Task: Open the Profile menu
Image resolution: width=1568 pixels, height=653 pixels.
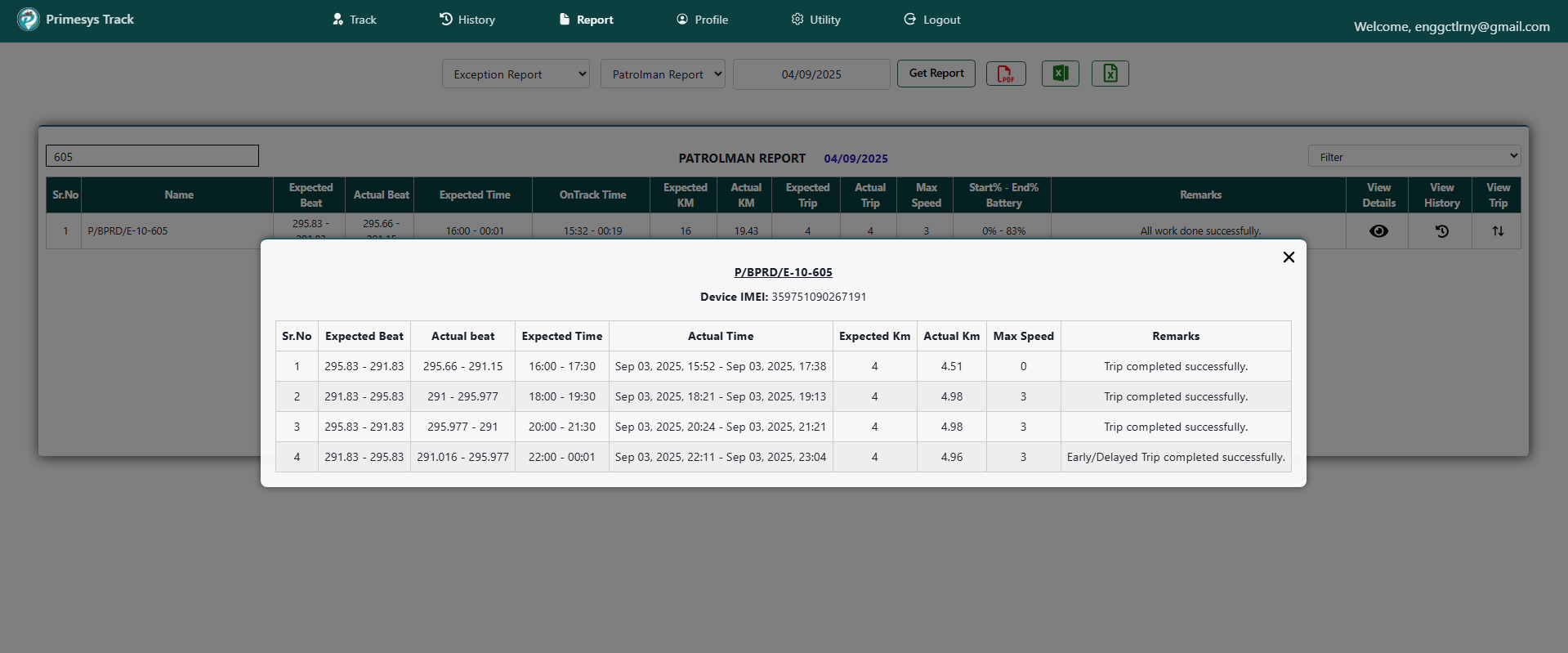Action: [x=703, y=20]
